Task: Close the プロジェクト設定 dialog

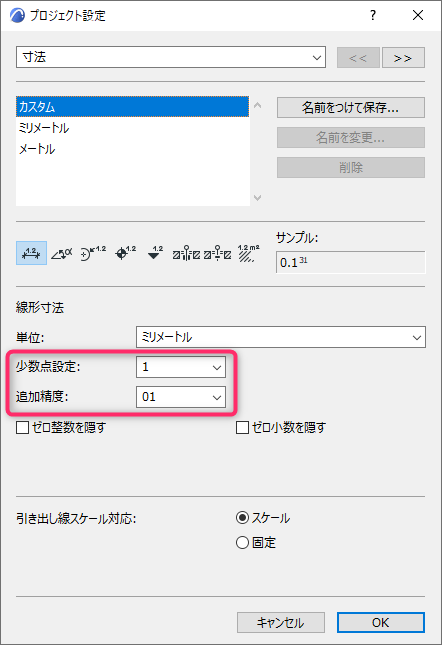Action: coord(418,16)
